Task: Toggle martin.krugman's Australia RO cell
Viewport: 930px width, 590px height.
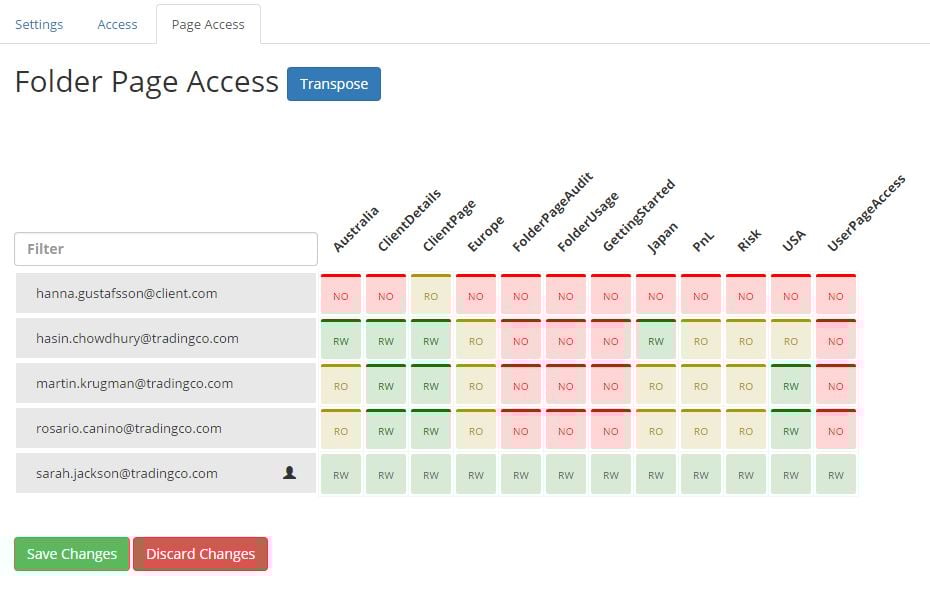Action: tap(341, 384)
